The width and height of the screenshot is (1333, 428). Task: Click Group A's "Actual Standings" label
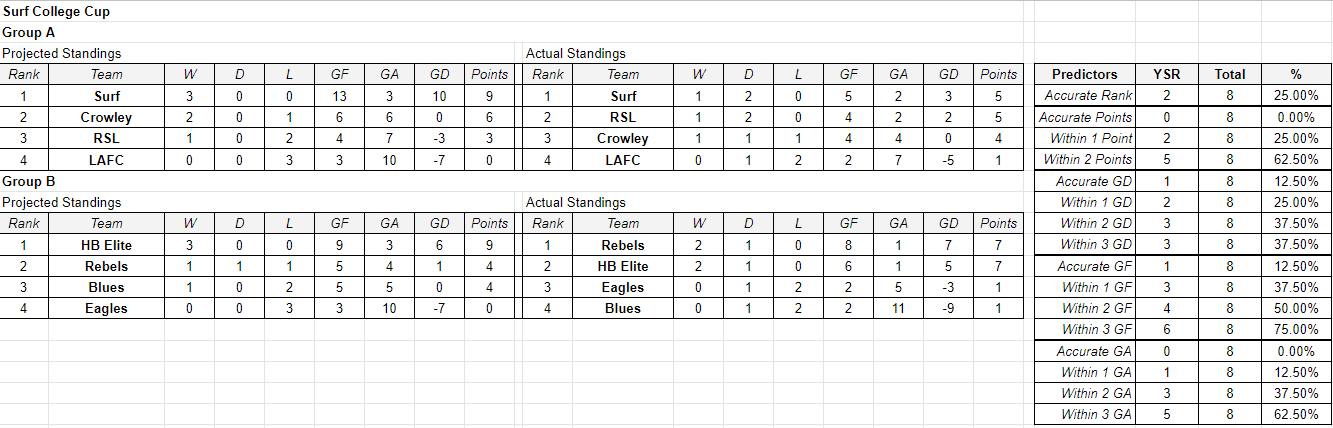[x=576, y=53]
